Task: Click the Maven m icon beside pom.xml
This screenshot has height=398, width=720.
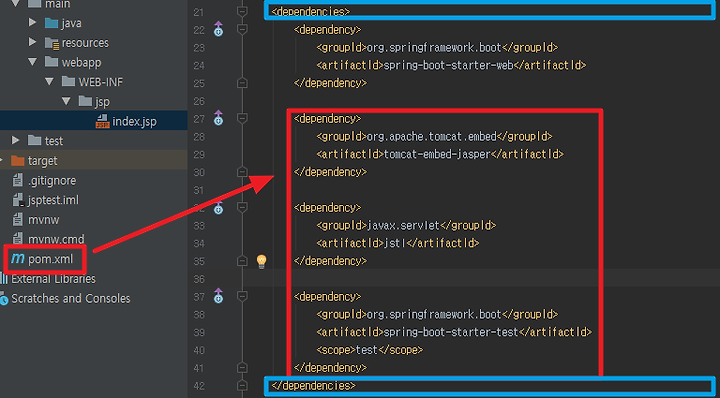Action: coord(18,258)
